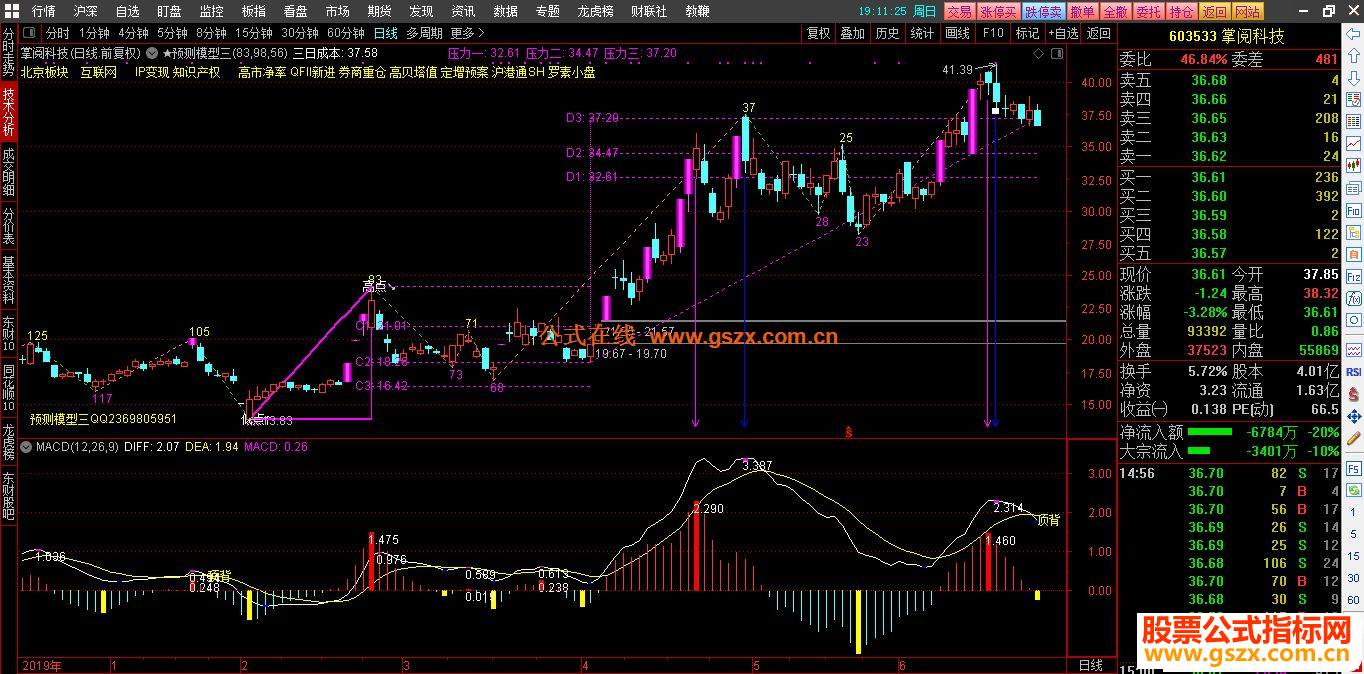Click the down arrow icon in right toolbar

click(x=1353, y=79)
